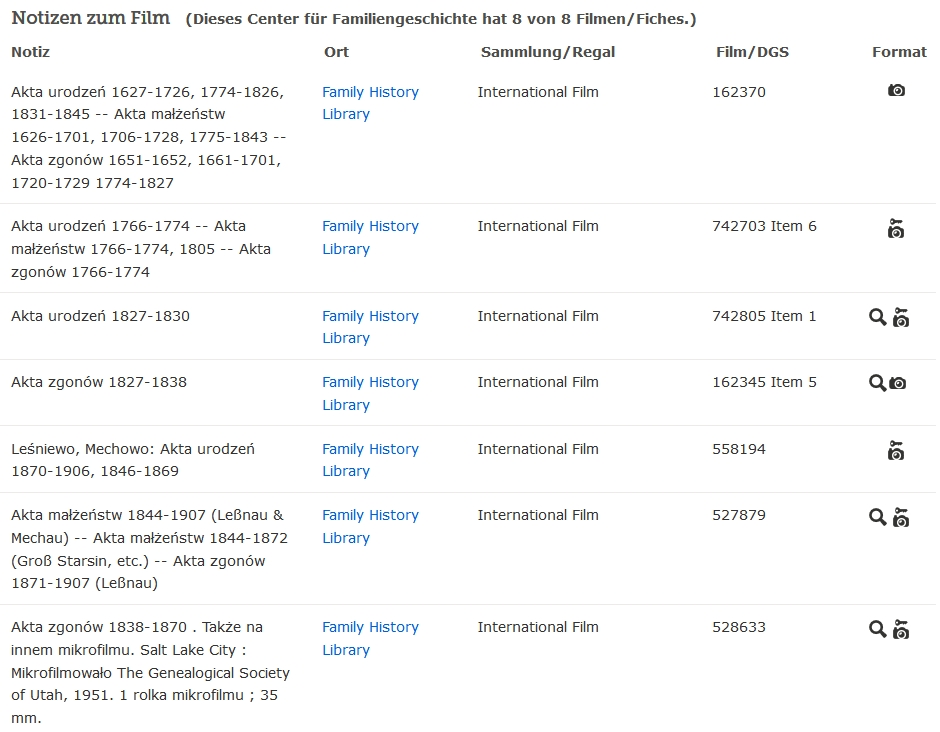The height and width of the screenshot is (732, 940).
Task: Open Family History Library link for Leśniewo, Mechowo row
Action: click(370, 460)
